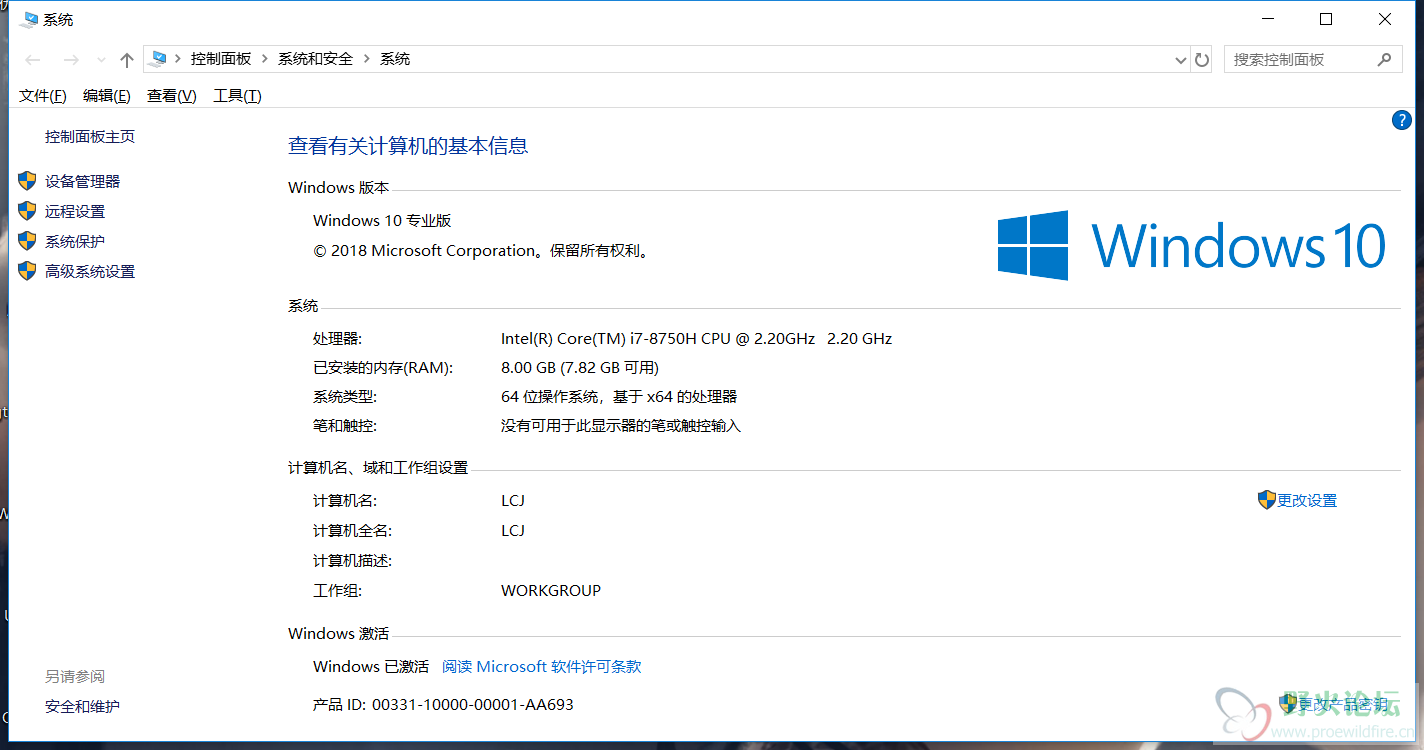Open the 工具(T) menu
This screenshot has height=750, width=1424.
click(x=237, y=96)
